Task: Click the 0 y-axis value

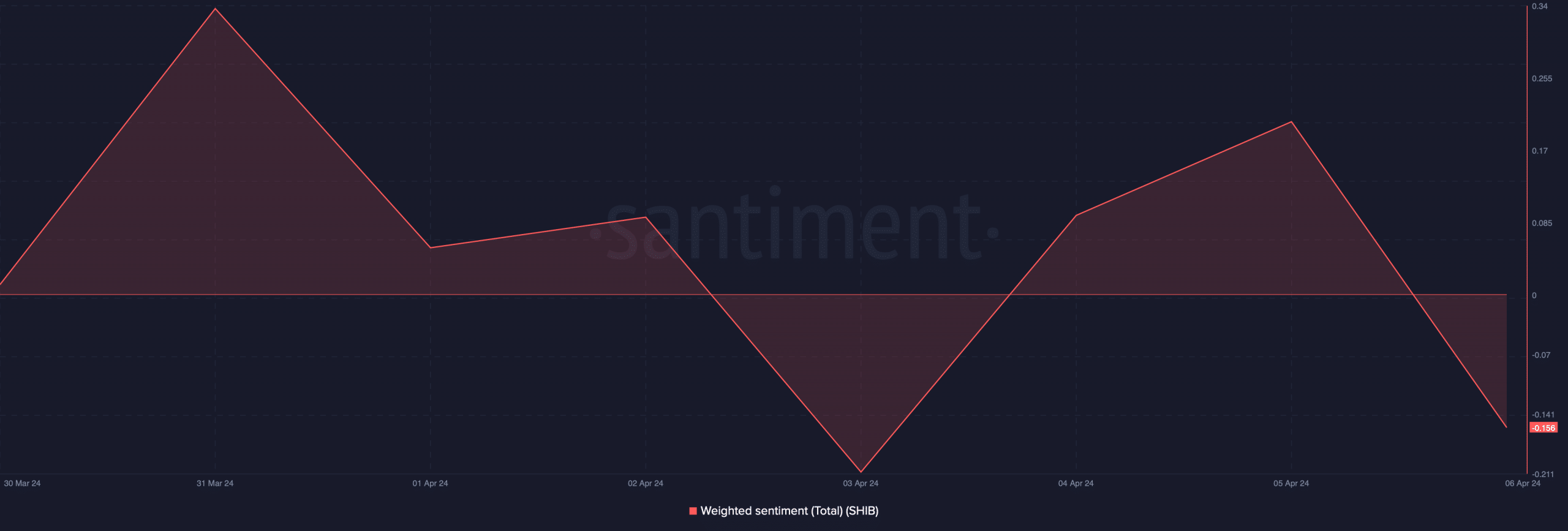Action: coord(1534,295)
